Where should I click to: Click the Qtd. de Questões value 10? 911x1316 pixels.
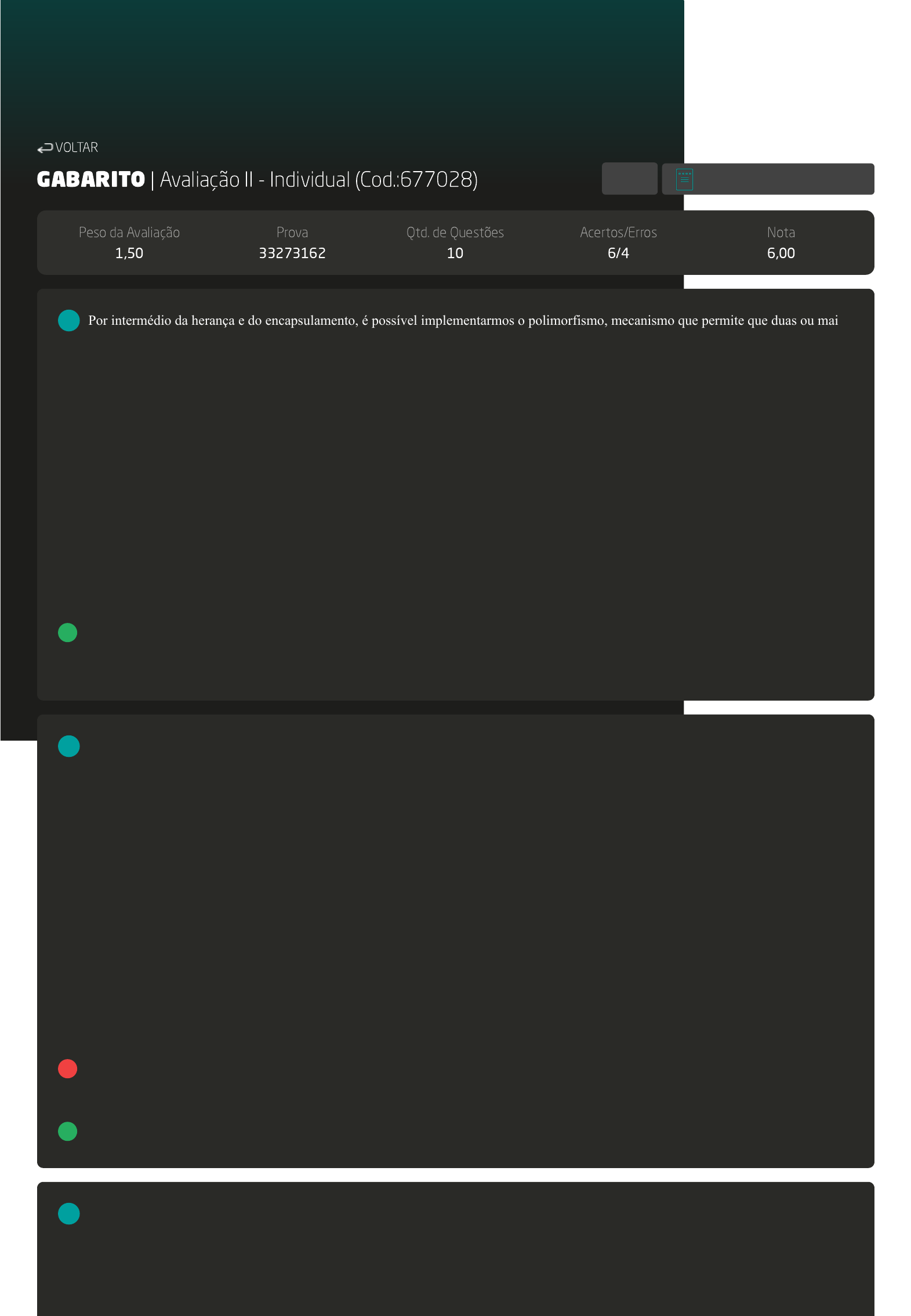click(455, 253)
